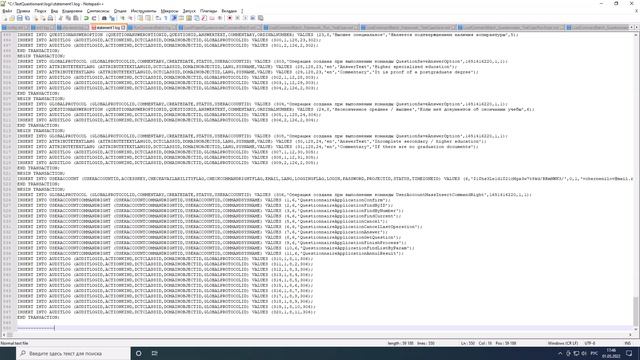Click the Copy toolbar icon

coord(68,18)
